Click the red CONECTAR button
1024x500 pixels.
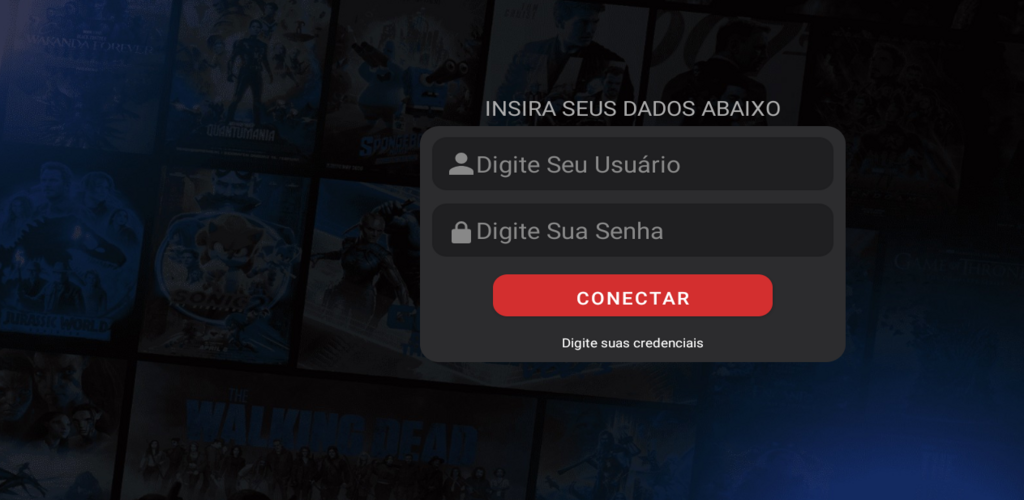point(632,296)
